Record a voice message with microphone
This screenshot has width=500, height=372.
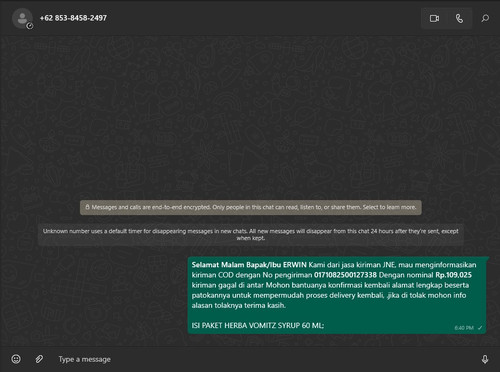click(x=485, y=359)
